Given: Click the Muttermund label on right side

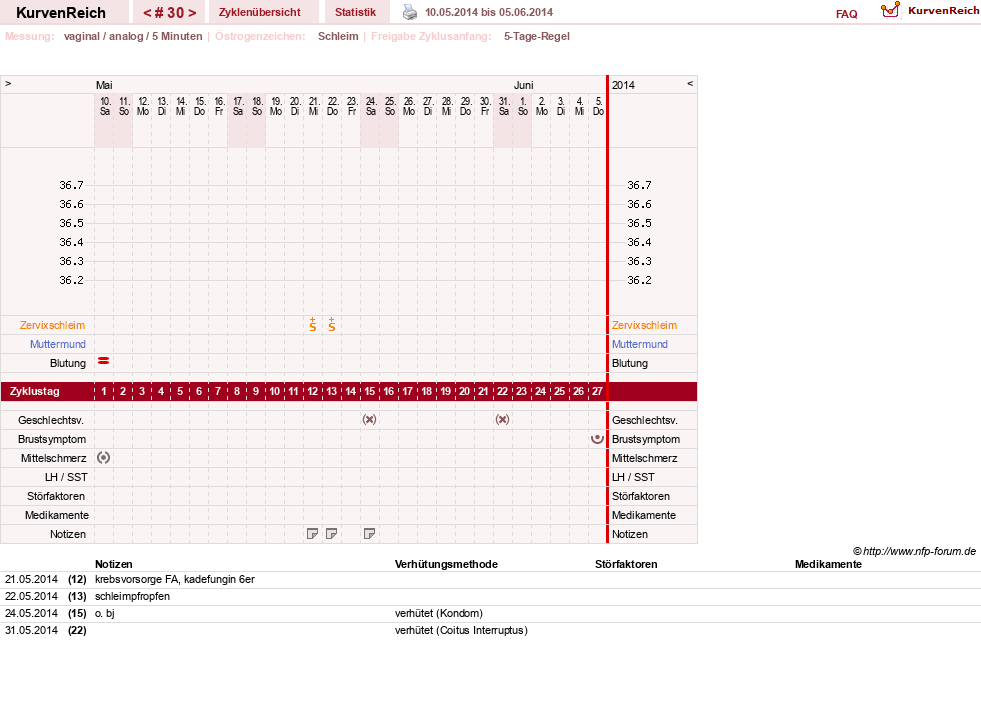Looking at the screenshot, I should tap(639, 344).
